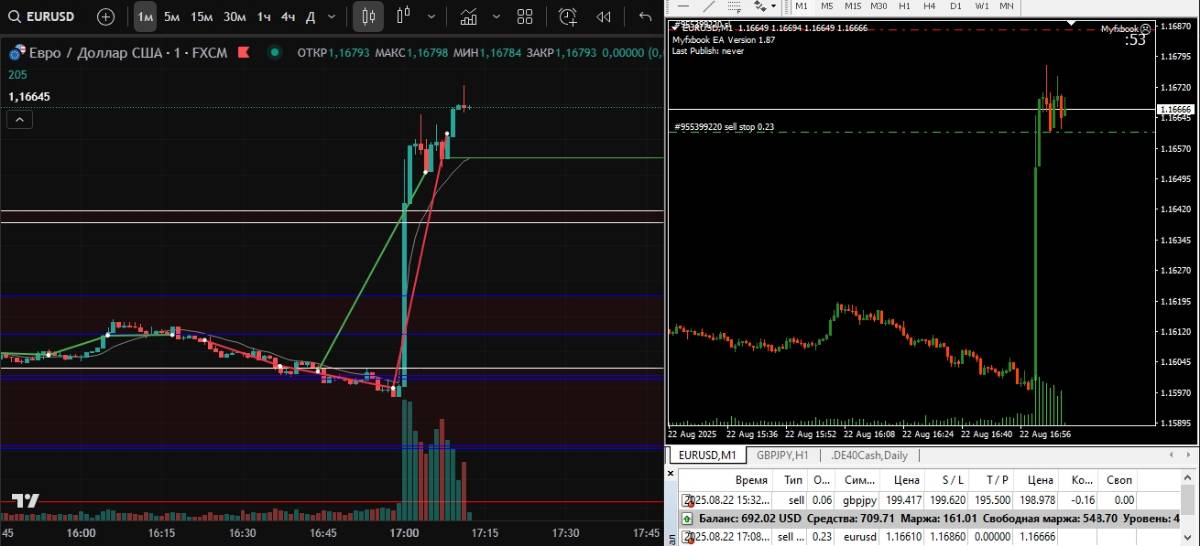Click the create alert clock icon
Image resolution: width=1200 pixels, height=546 pixels.
coord(568,16)
